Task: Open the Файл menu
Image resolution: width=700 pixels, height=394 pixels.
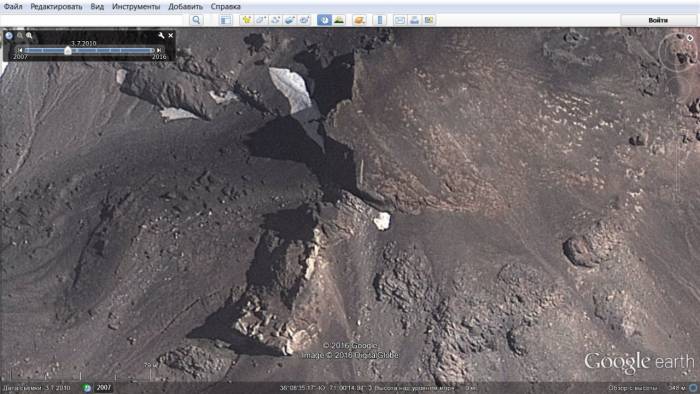Action: (13, 7)
